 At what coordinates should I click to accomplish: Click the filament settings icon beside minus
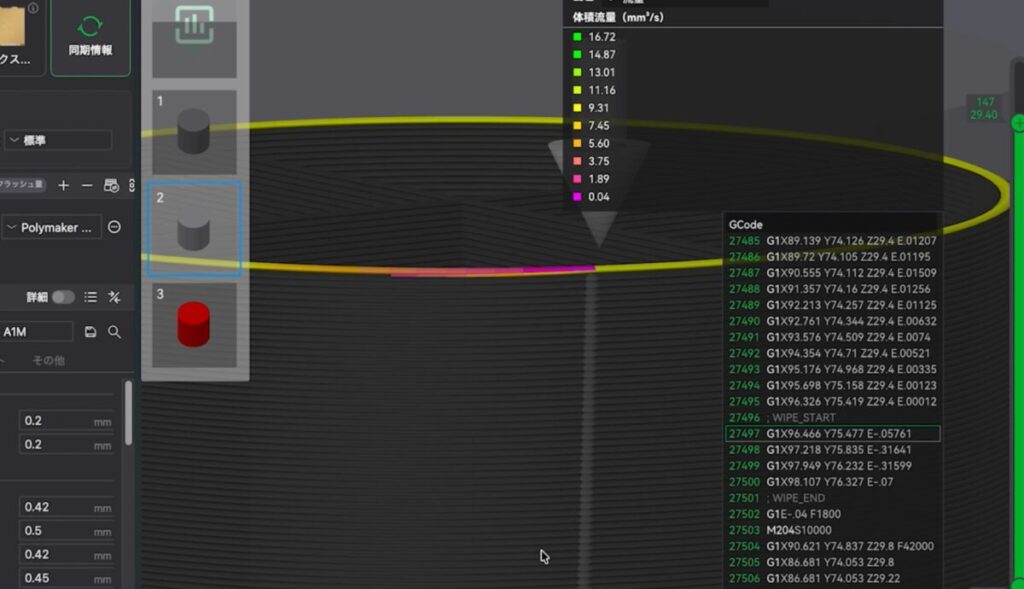(111, 185)
